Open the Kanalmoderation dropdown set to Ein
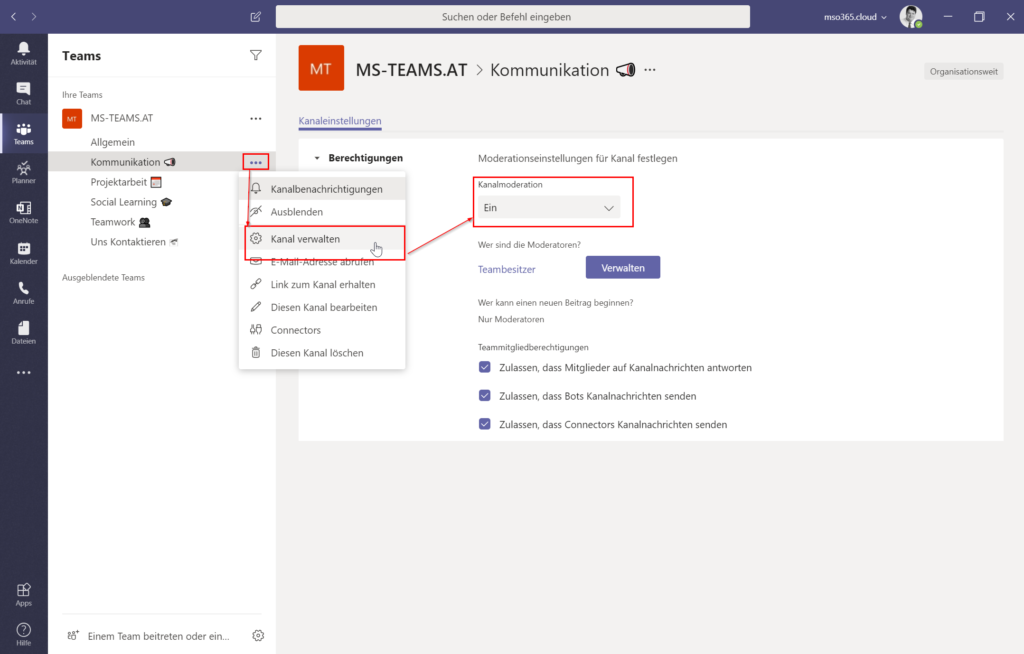1024x654 pixels. [x=549, y=208]
